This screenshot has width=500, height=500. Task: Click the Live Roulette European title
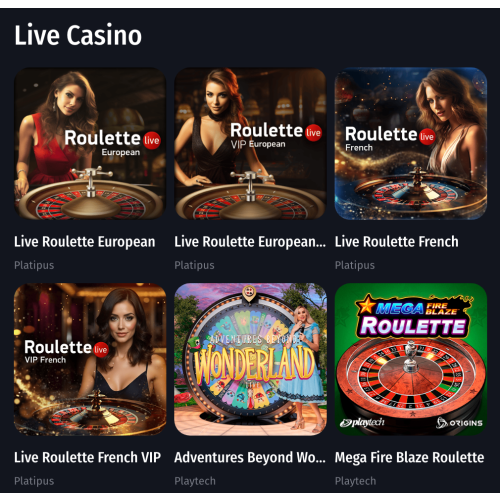pyautogui.click(x=85, y=242)
